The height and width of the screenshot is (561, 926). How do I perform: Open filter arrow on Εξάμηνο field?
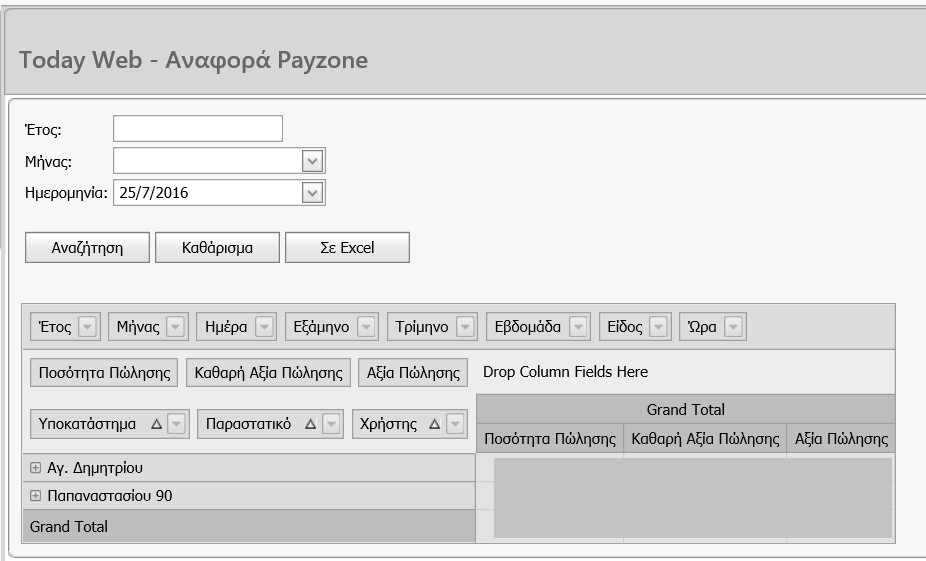tap(366, 327)
